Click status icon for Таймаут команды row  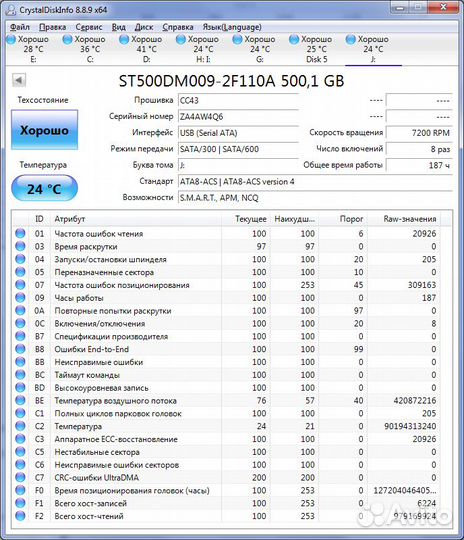click(x=21, y=375)
